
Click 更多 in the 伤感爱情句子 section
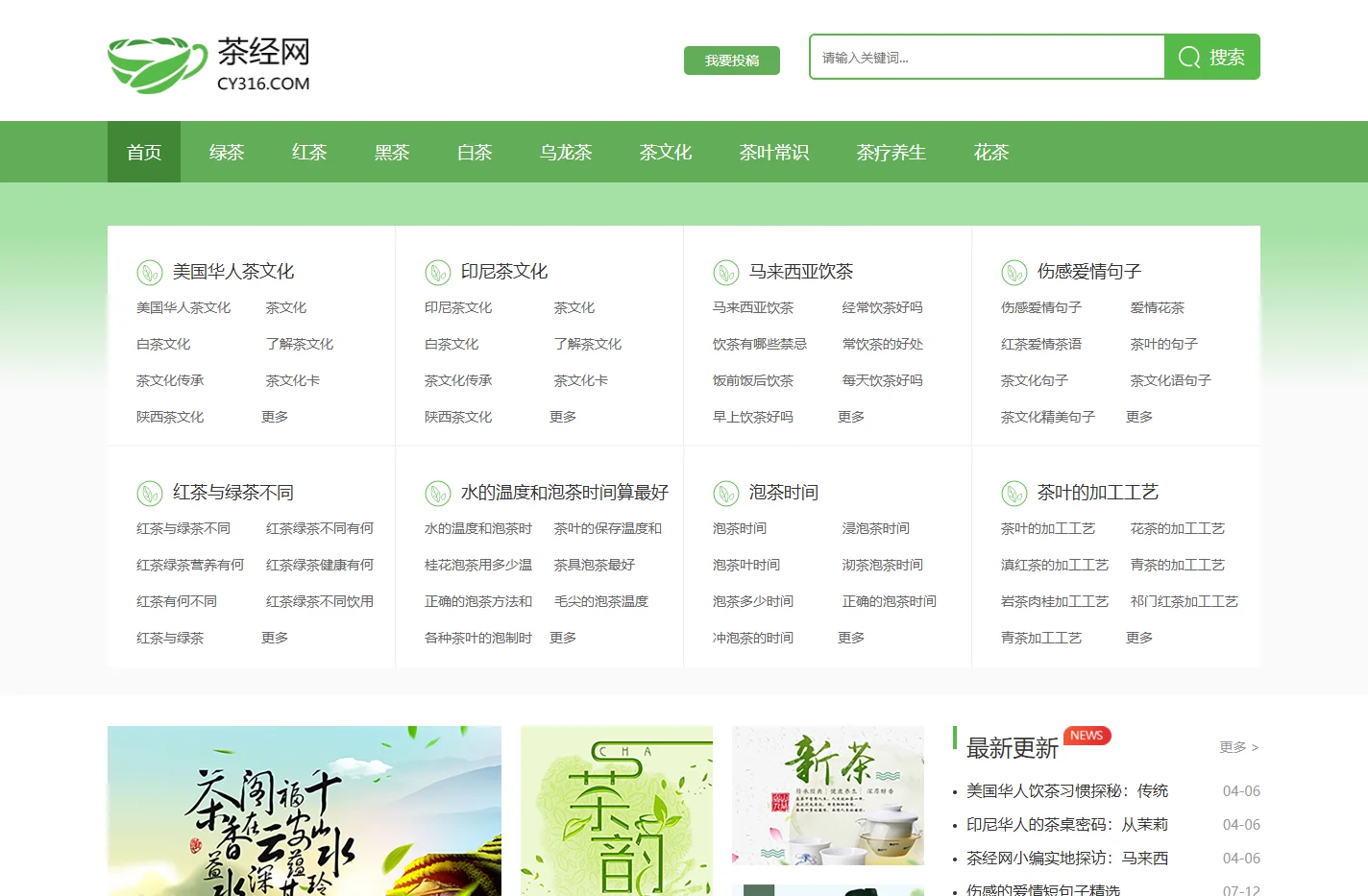1139,417
